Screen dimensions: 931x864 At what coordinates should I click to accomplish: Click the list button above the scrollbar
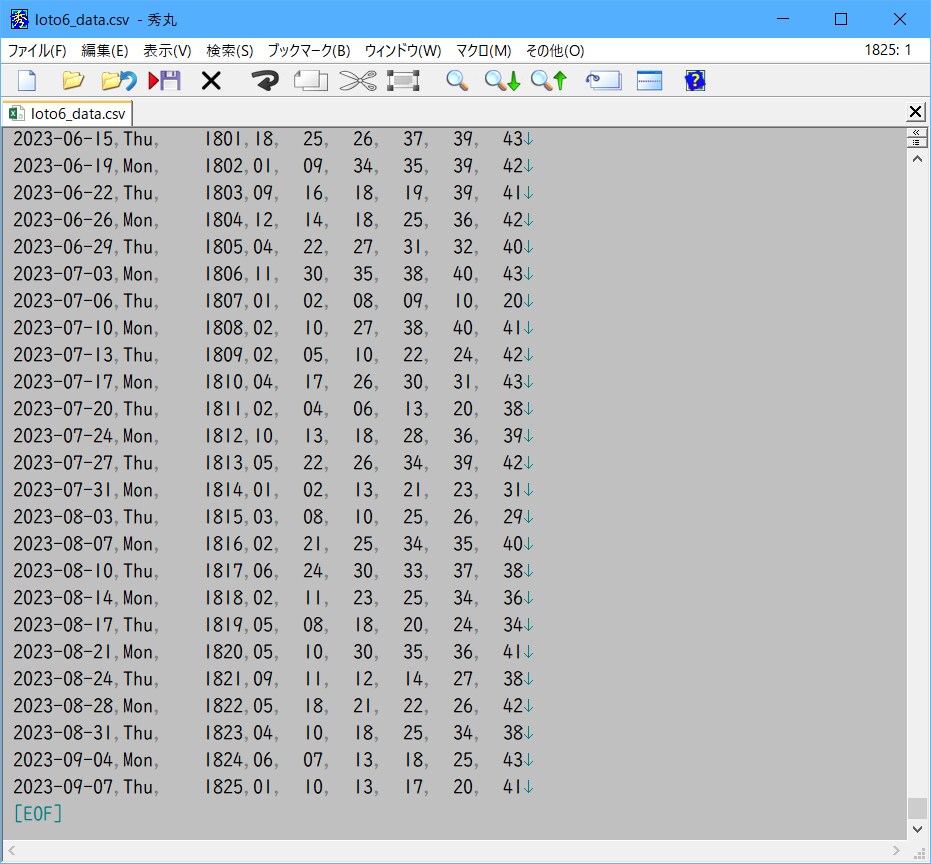pyautogui.click(x=917, y=143)
